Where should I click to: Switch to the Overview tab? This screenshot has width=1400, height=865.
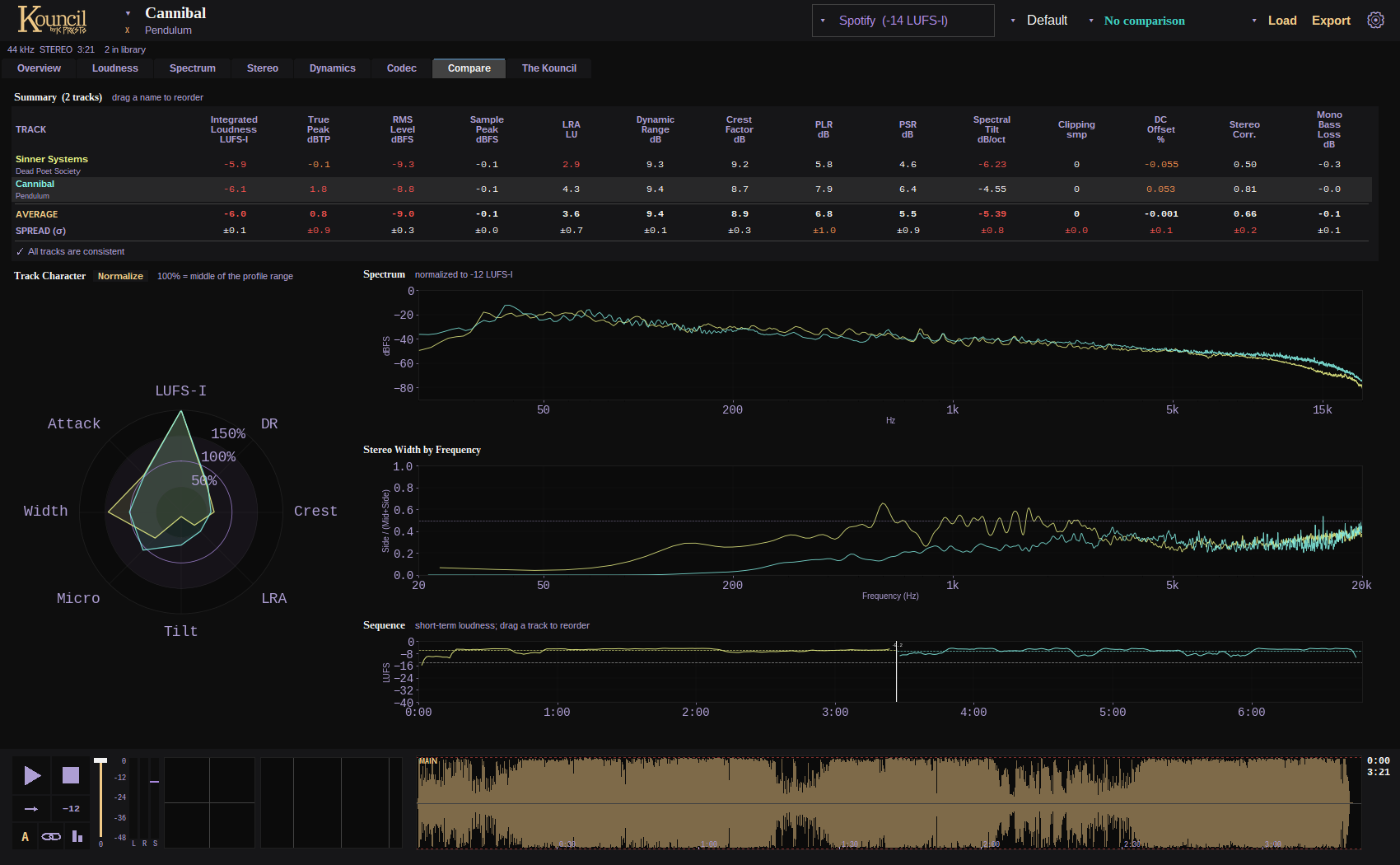[x=39, y=68]
